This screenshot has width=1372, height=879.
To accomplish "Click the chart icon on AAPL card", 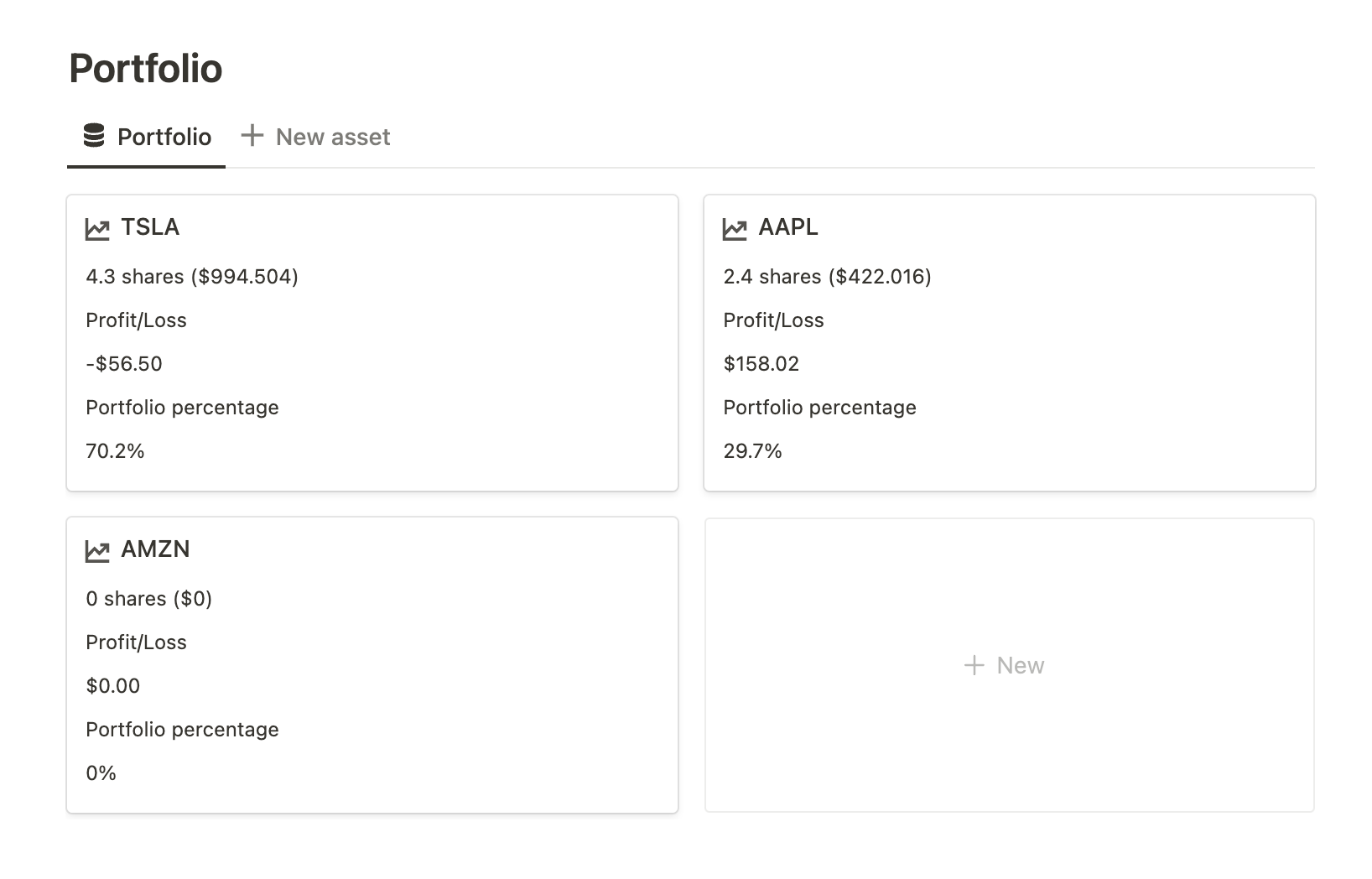I will (x=735, y=229).
